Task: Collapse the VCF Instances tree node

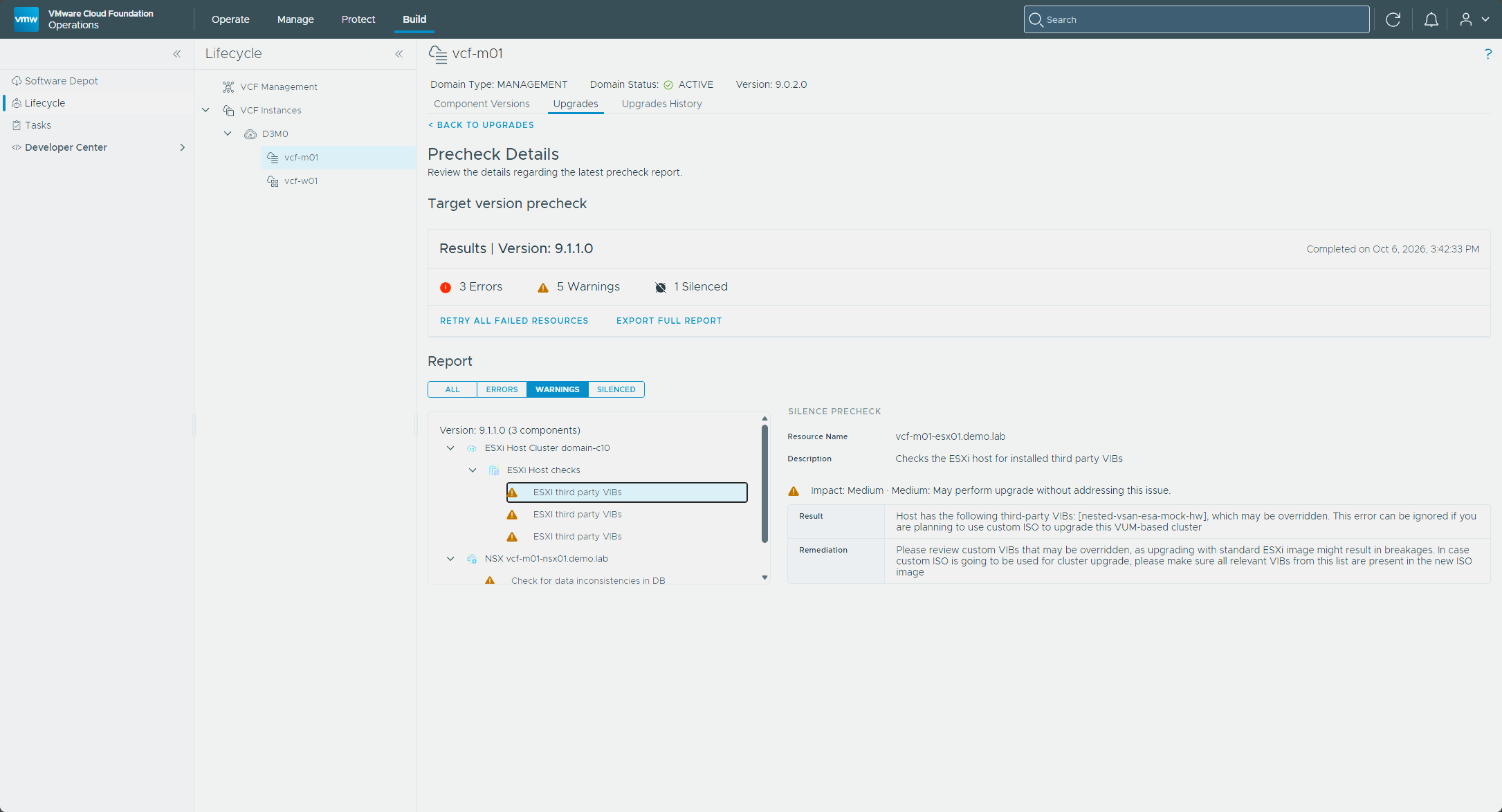Action: [x=205, y=110]
